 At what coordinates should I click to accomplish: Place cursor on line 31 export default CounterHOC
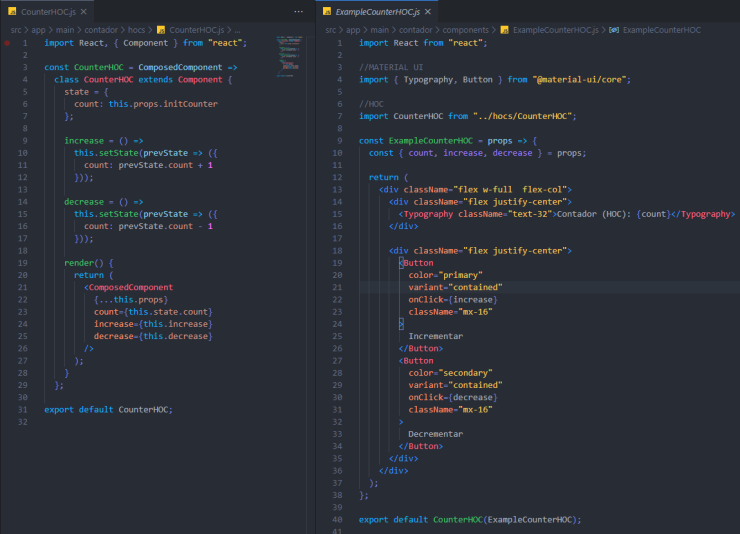point(108,409)
